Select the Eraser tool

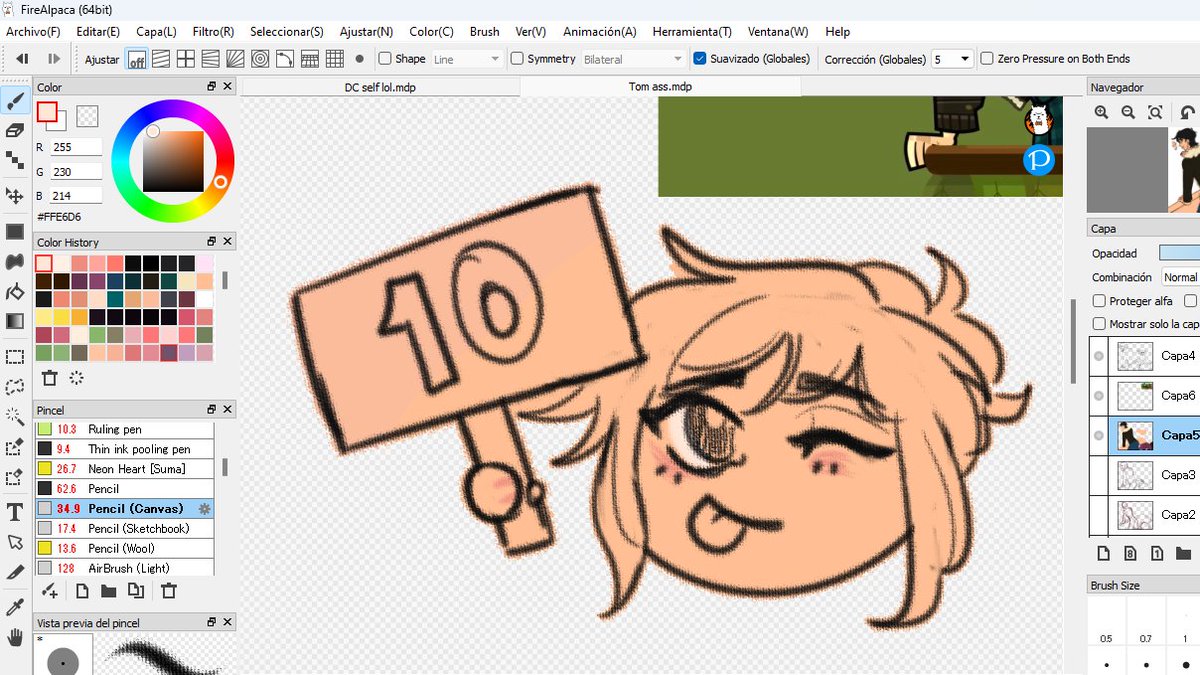point(15,130)
